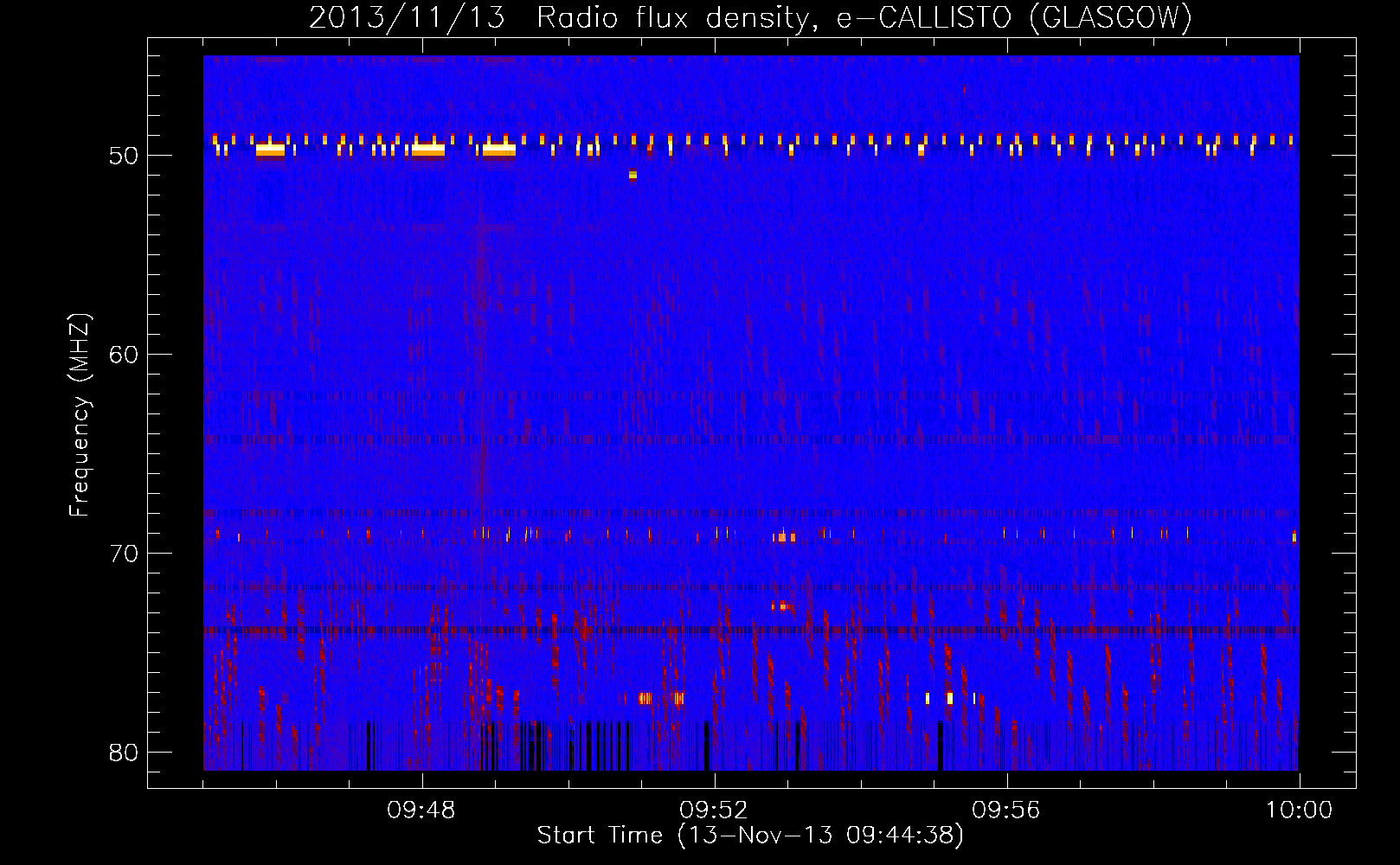Click the '09:52' time tick label

pyautogui.click(x=714, y=811)
